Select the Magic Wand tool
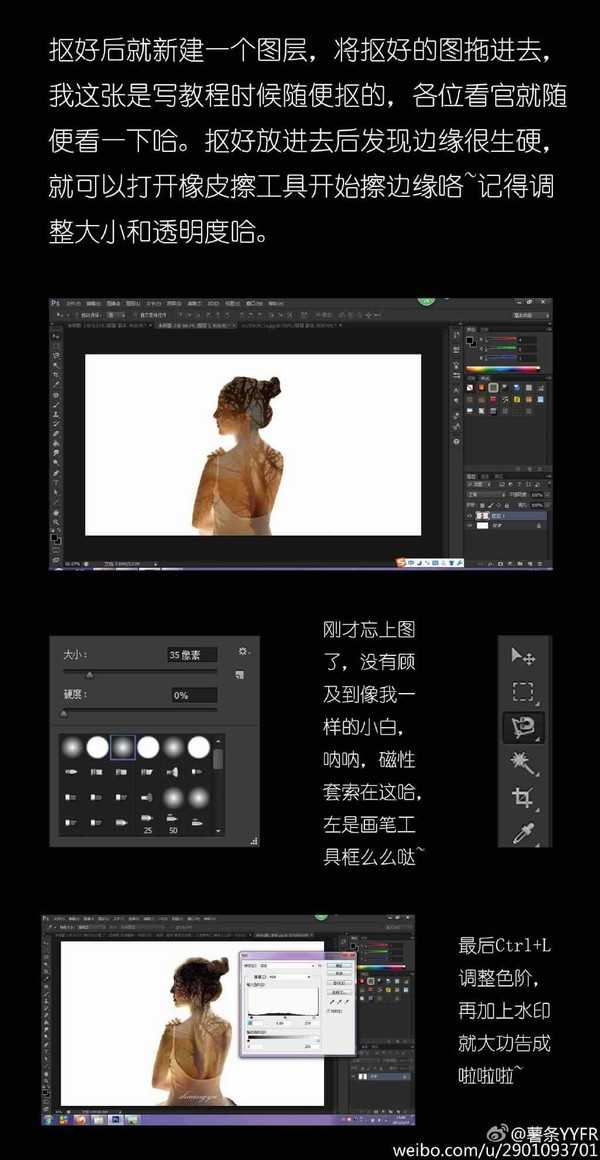600x1160 pixels. (523, 763)
